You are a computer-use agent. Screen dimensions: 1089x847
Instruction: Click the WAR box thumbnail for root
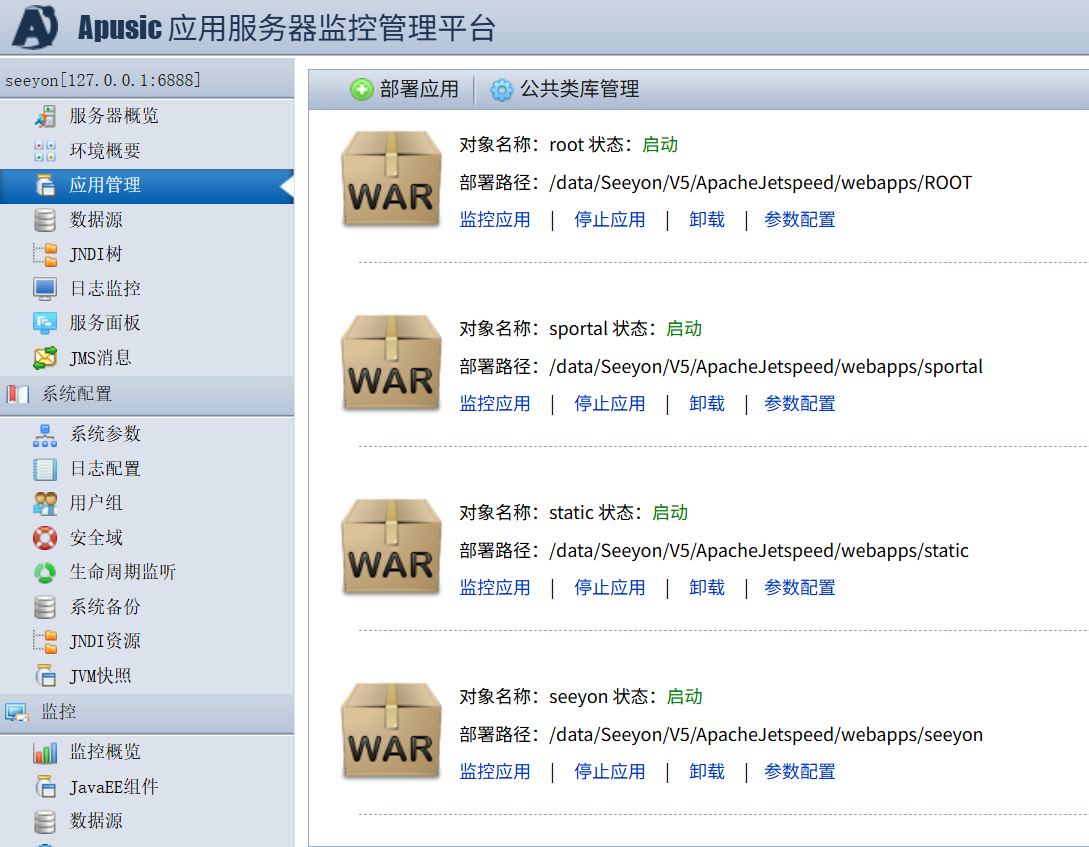point(391,179)
